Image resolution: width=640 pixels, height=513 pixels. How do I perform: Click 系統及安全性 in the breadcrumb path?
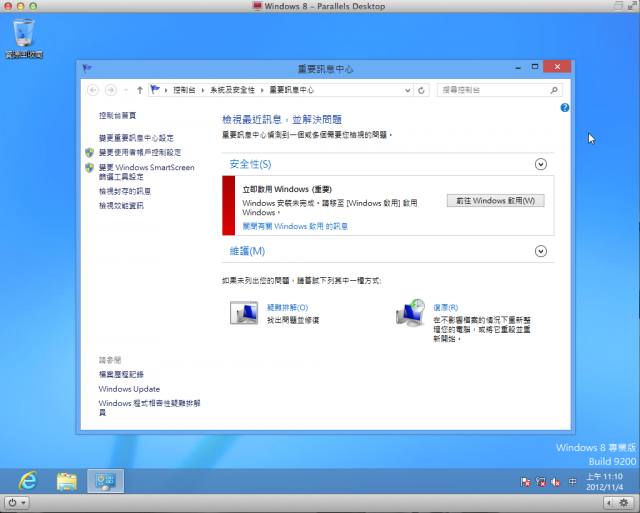point(232,90)
